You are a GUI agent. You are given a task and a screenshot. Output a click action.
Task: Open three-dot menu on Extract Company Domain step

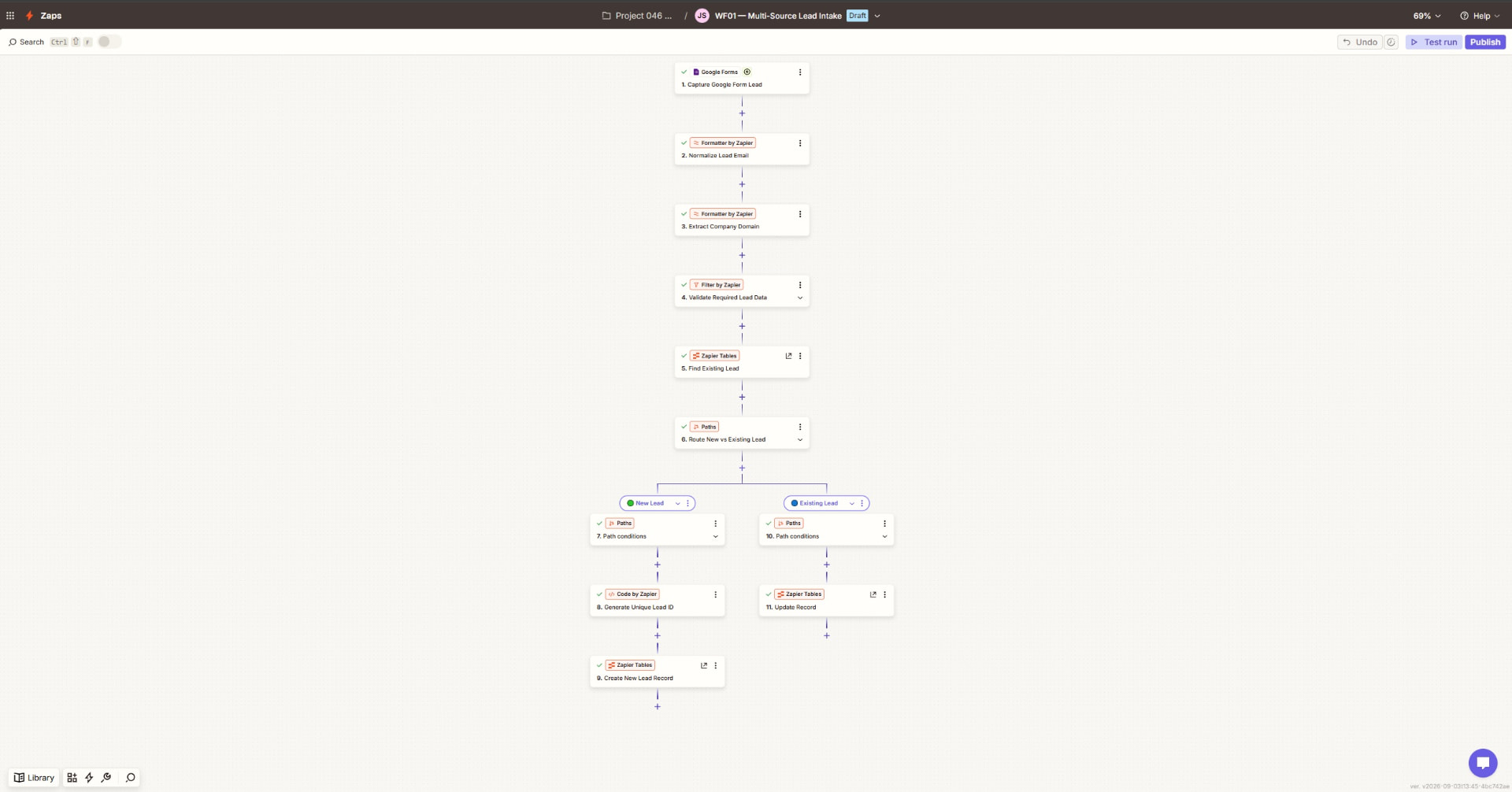pos(800,214)
